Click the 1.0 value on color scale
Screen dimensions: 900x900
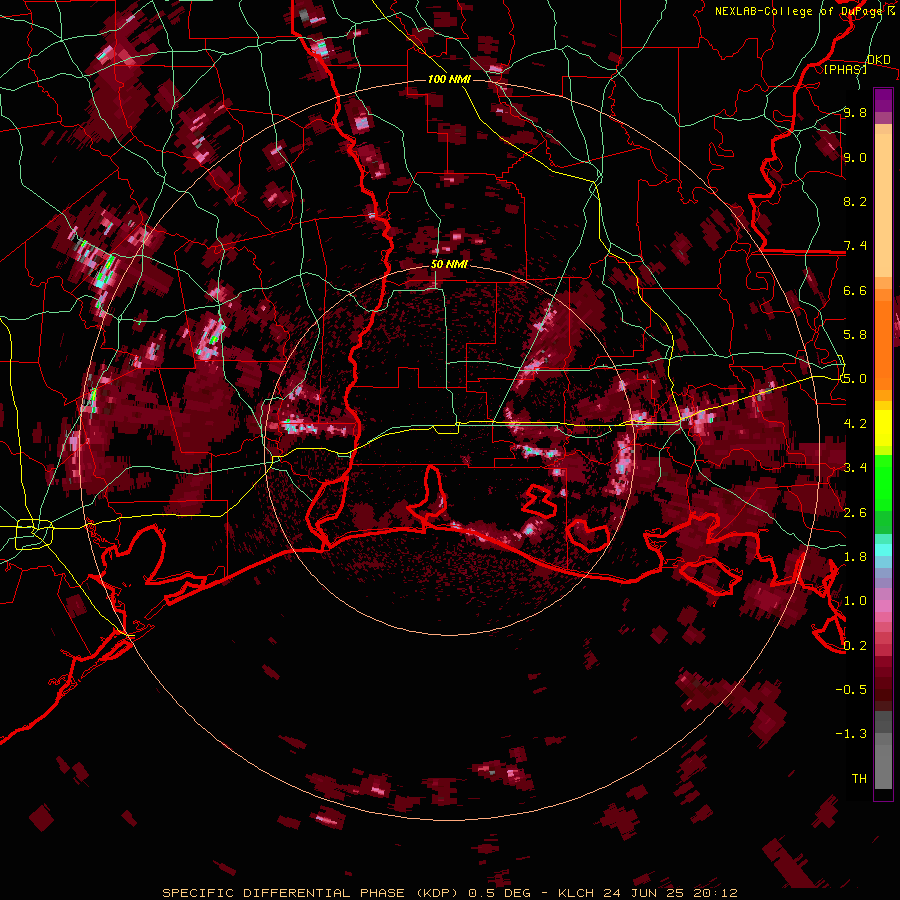[855, 601]
